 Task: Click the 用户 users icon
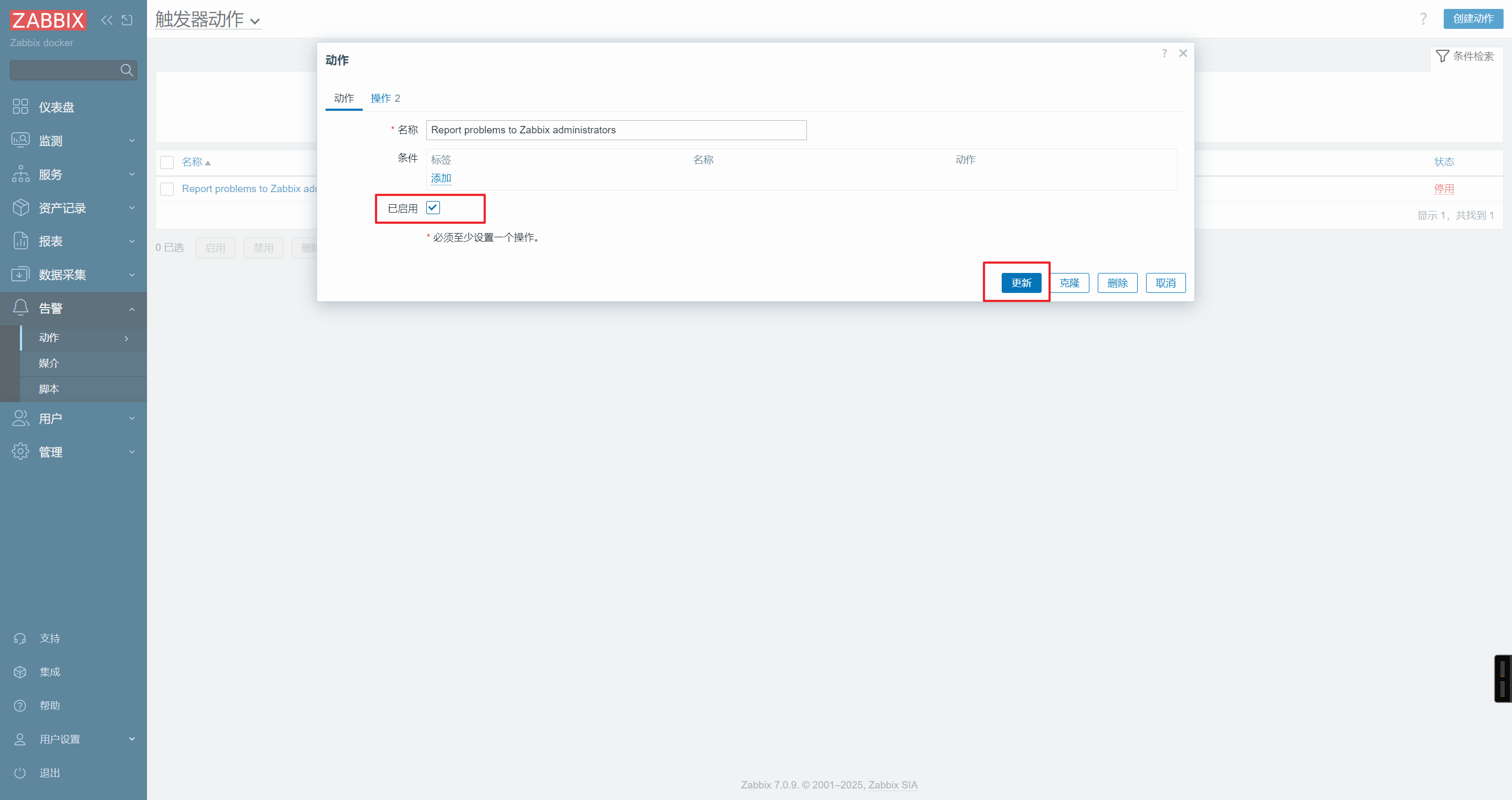pos(20,418)
